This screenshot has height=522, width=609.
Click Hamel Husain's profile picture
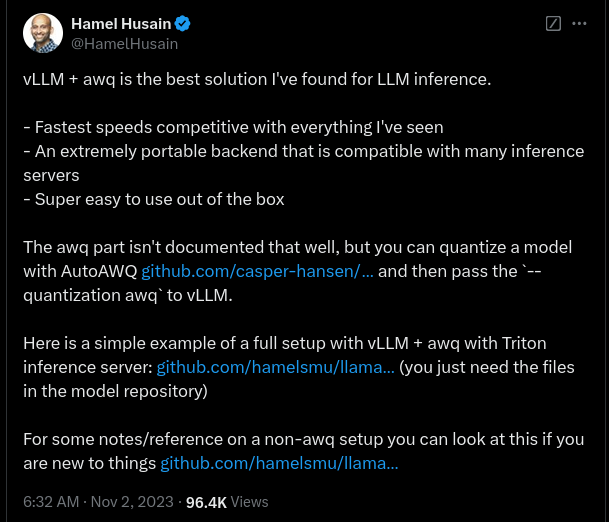[43, 33]
